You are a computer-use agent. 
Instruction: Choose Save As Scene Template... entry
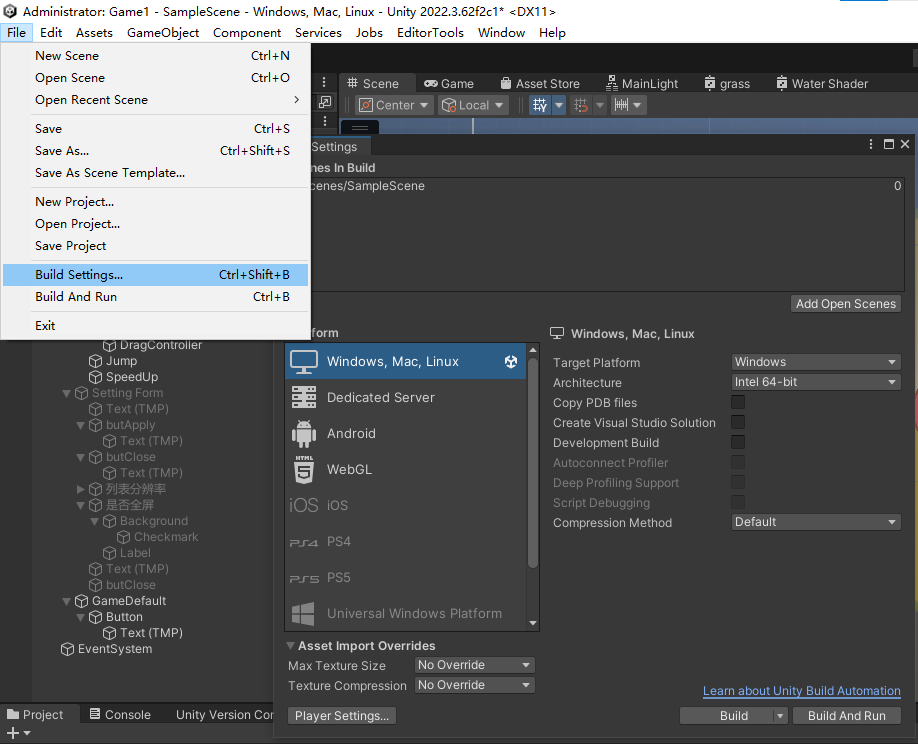(x=155, y=173)
